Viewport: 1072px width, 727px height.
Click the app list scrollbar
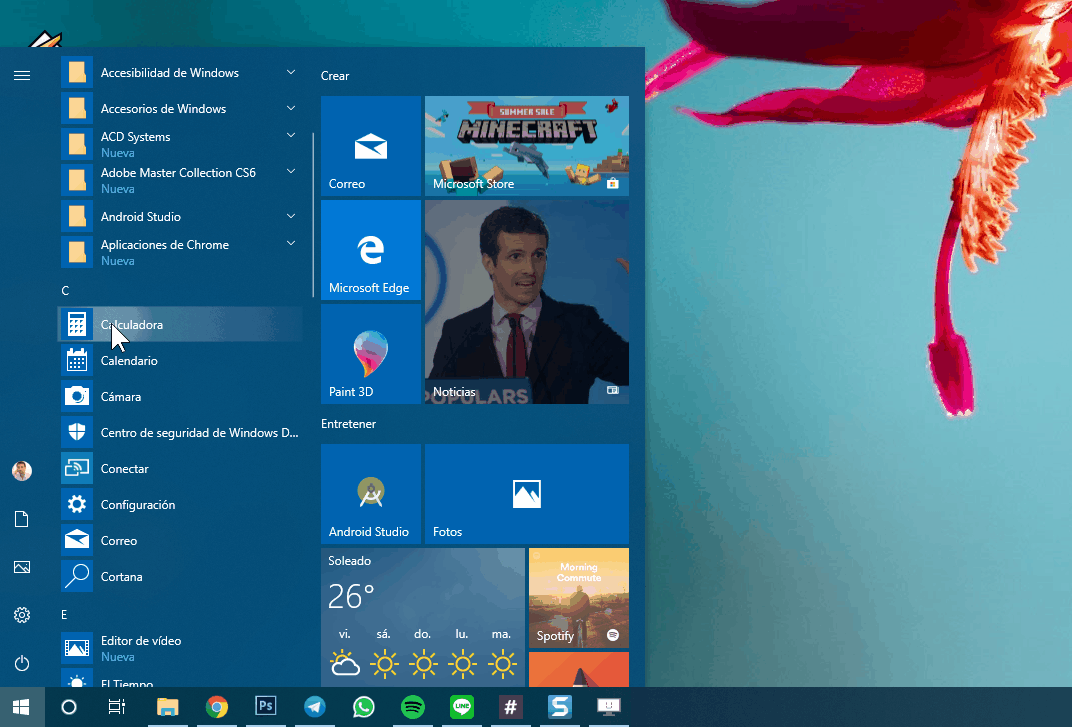click(x=313, y=215)
